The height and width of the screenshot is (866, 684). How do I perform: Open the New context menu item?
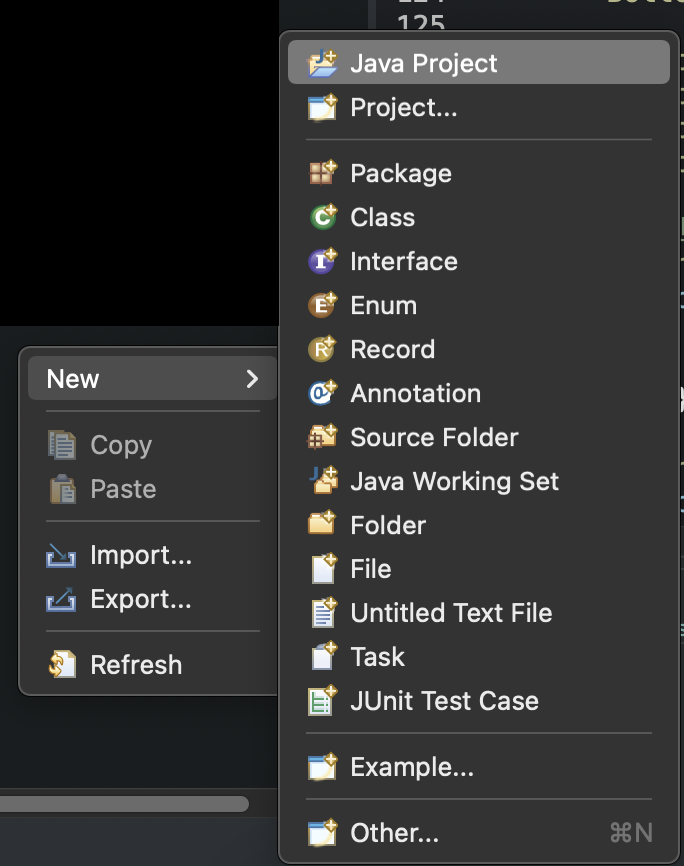pyautogui.click(x=152, y=378)
